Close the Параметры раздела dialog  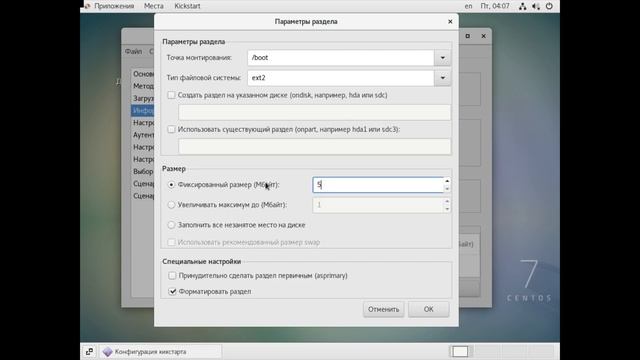[450, 22]
